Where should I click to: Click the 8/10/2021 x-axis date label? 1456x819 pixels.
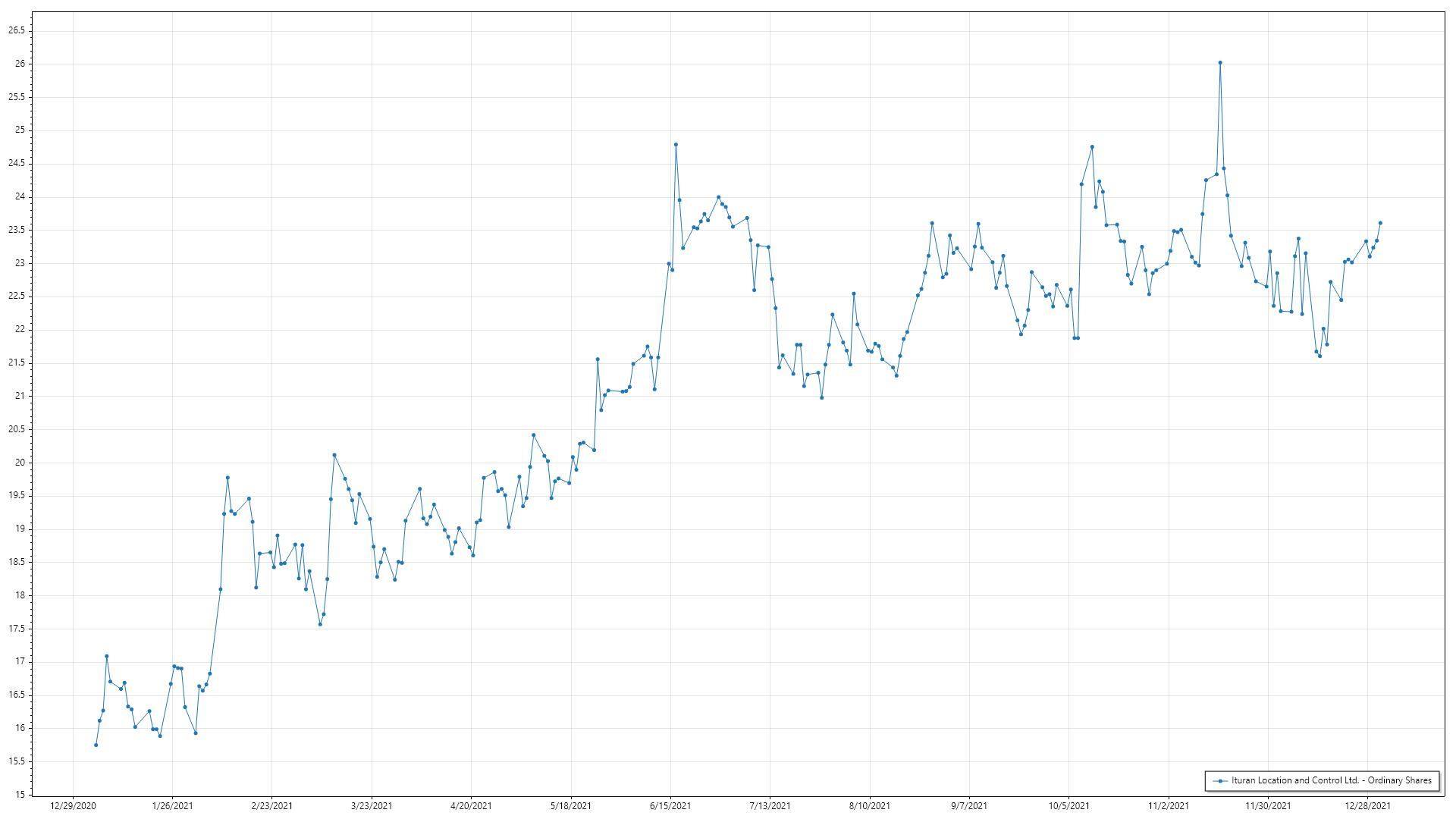[x=870, y=806]
